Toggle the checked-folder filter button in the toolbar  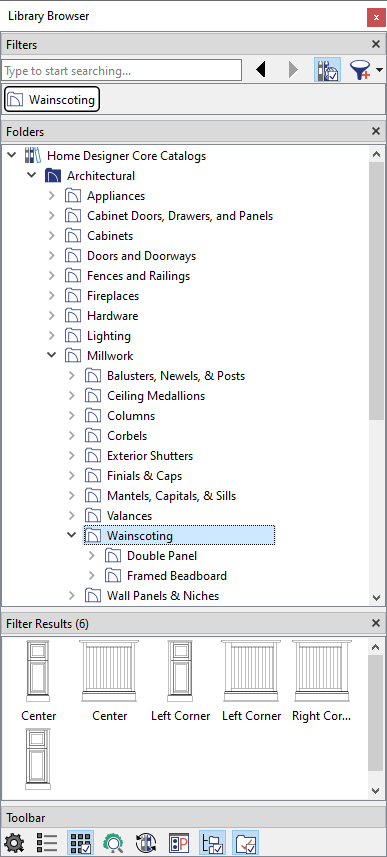pos(245,843)
